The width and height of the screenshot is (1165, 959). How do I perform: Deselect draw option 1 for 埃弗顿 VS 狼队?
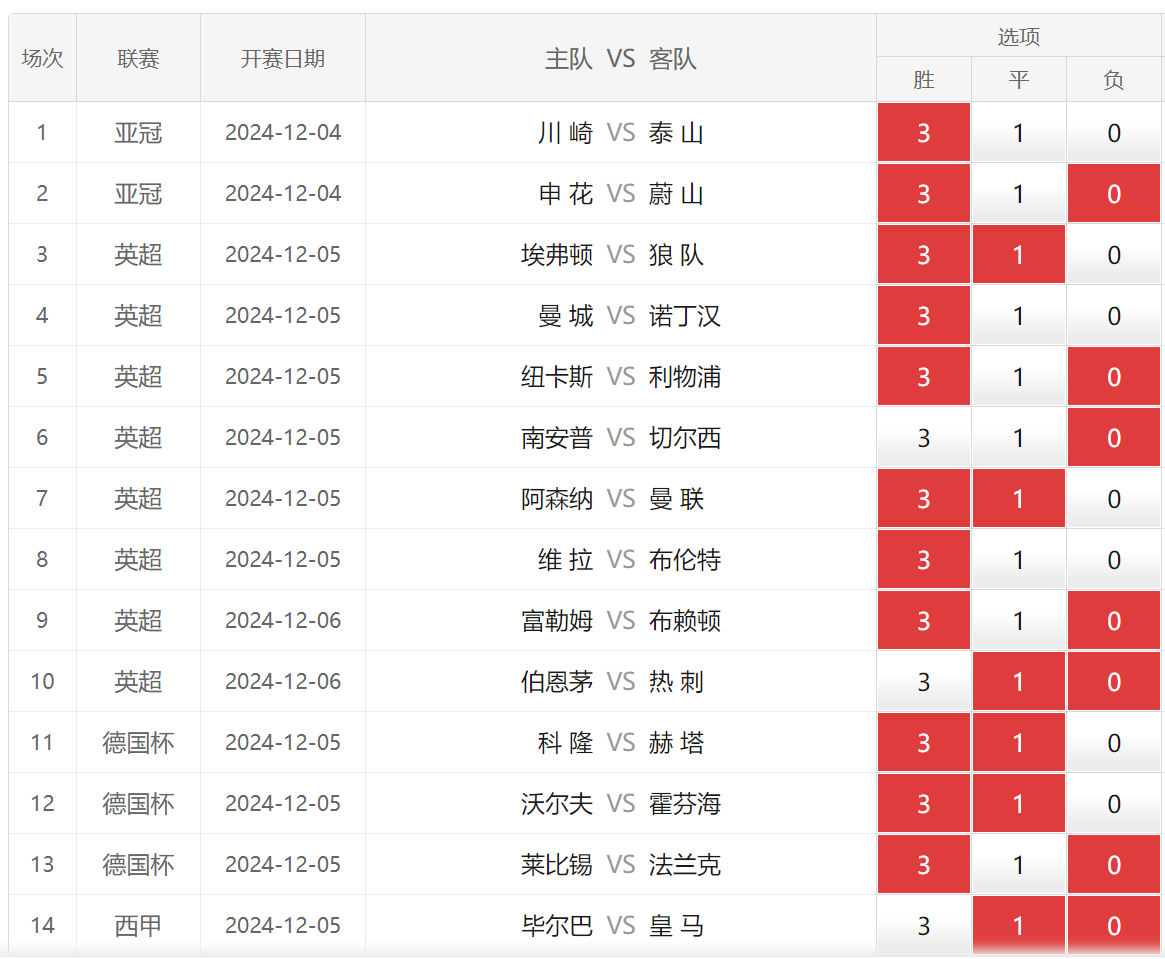click(1019, 255)
